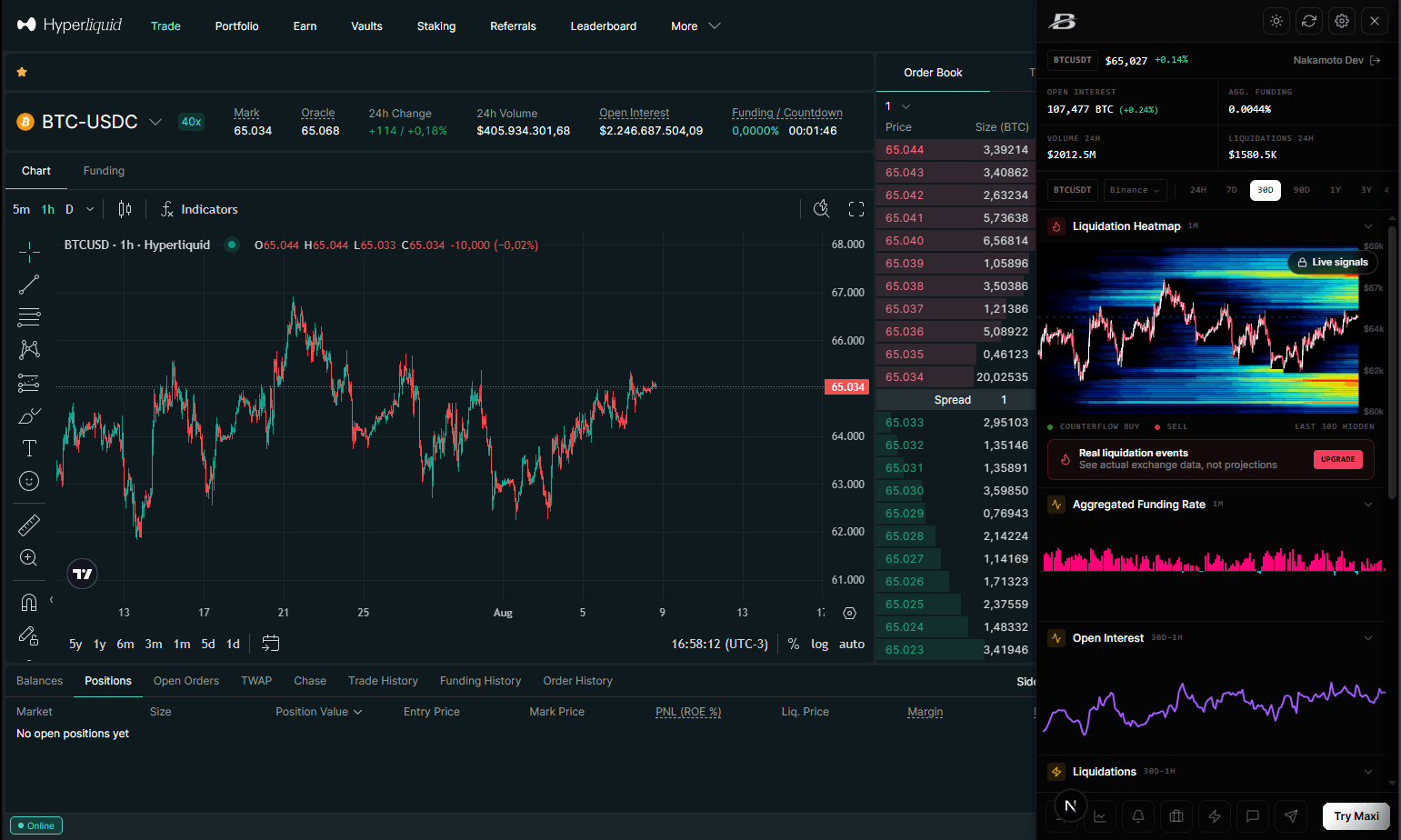Open order book price grouping dropdown
Image resolution: width=1401 pixels, height=840 pixels.
click(x=897, y=106)
